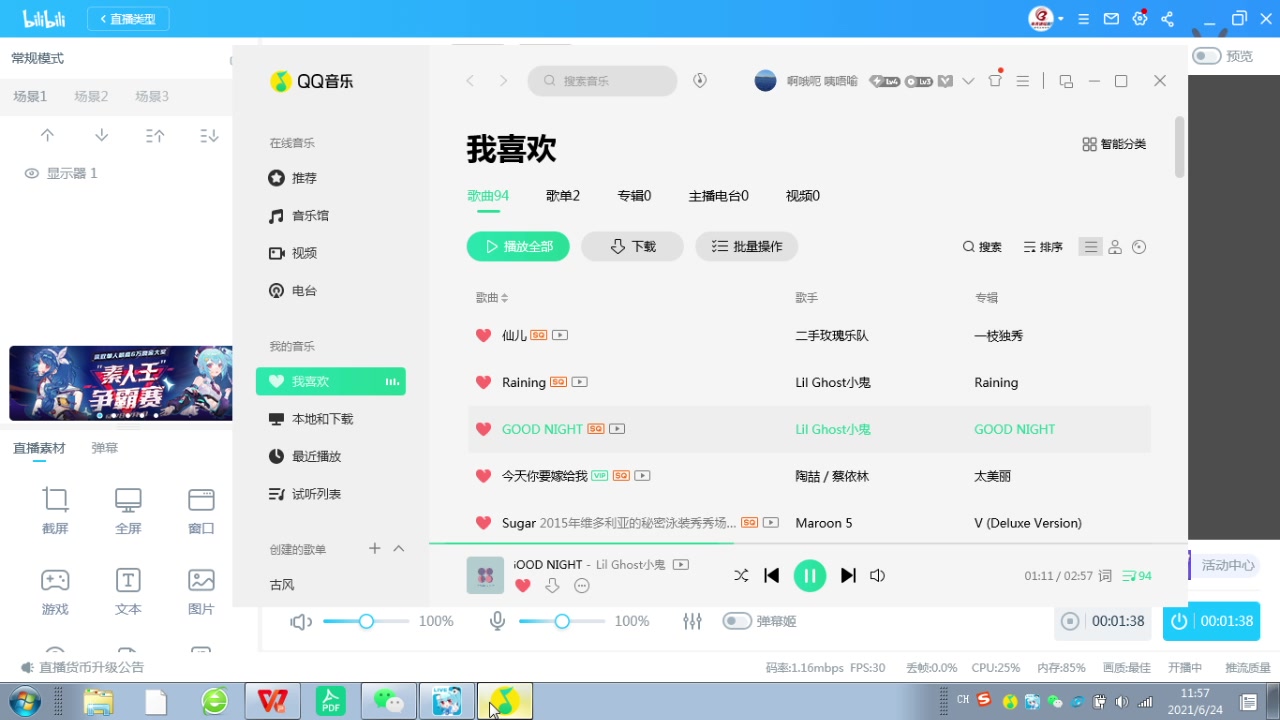Image resolution: width=1280 pixels, height=720 pixels.
Task: Open the skin (shirt) icon in QQ Music
Action: 995,81
